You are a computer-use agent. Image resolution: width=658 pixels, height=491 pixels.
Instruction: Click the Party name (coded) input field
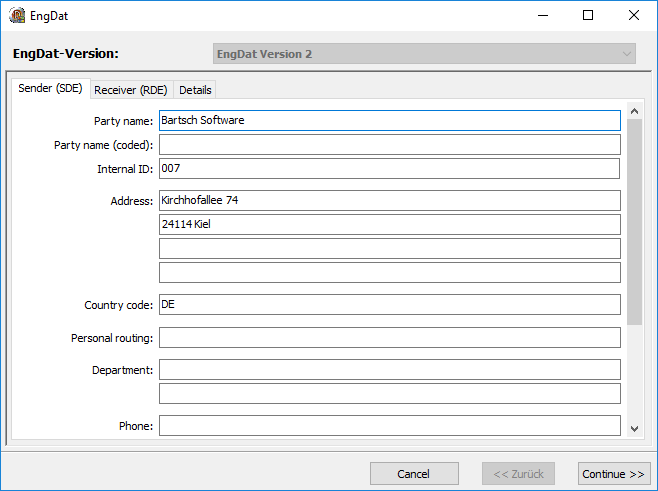pos(390,145)
